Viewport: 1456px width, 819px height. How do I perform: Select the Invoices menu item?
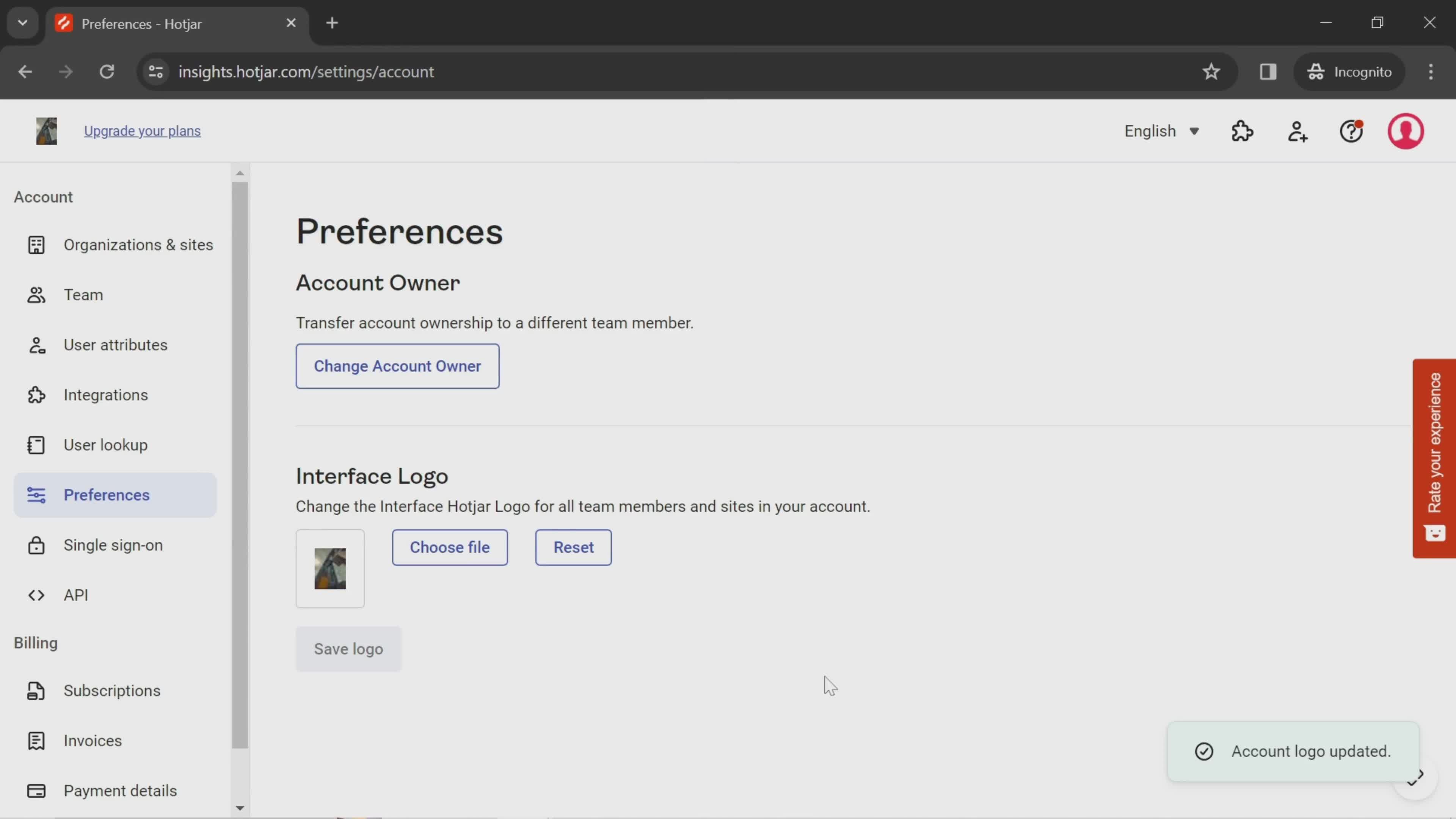click(x=93, y=740)
